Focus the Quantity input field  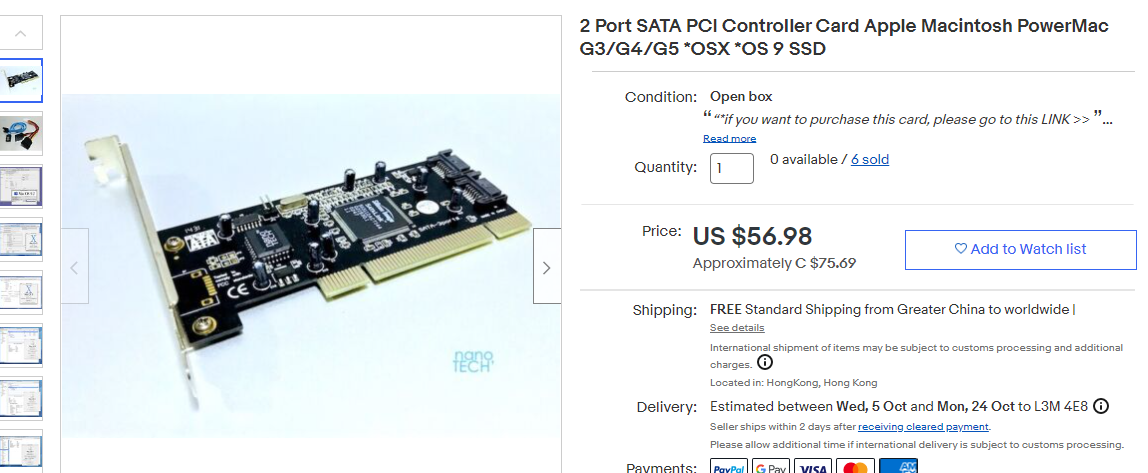731,168
